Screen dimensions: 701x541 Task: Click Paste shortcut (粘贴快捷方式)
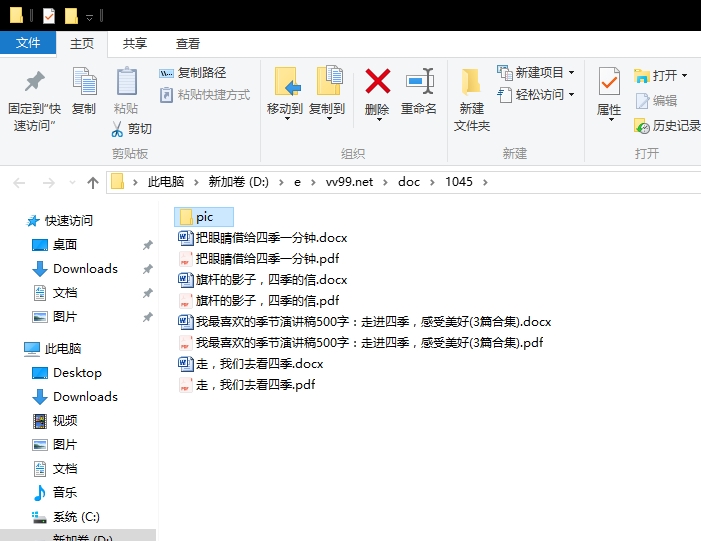coord(205,95)
